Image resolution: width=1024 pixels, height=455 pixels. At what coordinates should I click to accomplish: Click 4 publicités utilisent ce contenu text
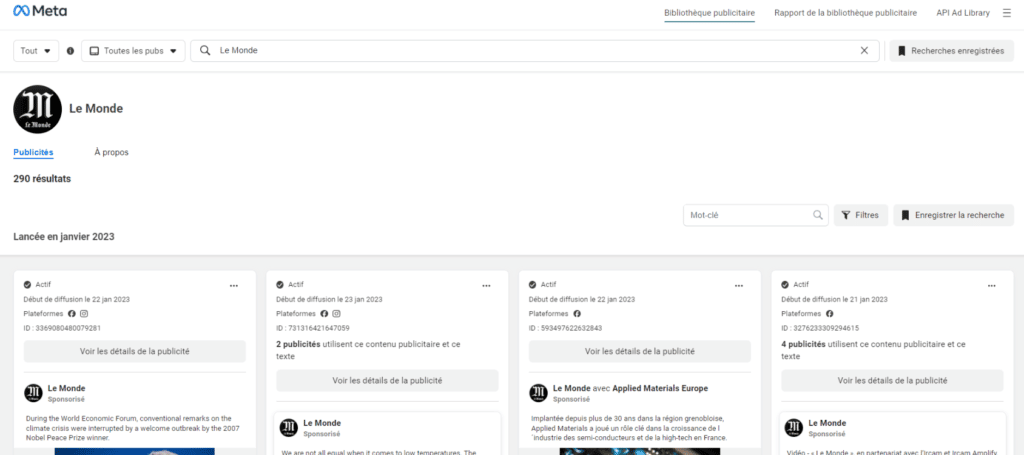click(x=874, y=350)
